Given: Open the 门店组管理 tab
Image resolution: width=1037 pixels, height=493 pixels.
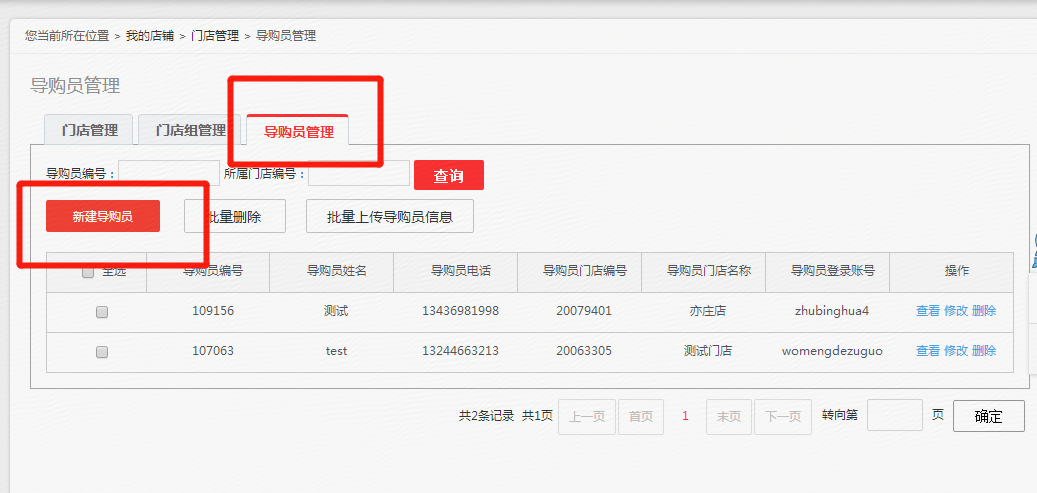Looking at the screenshot, I should click(190, 130).
